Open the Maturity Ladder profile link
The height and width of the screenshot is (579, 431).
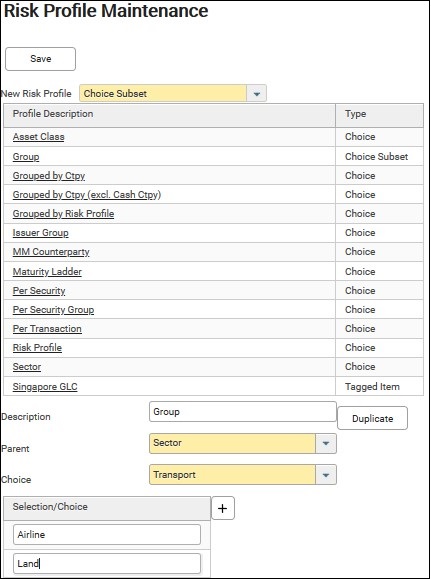[x=47, y=272]
